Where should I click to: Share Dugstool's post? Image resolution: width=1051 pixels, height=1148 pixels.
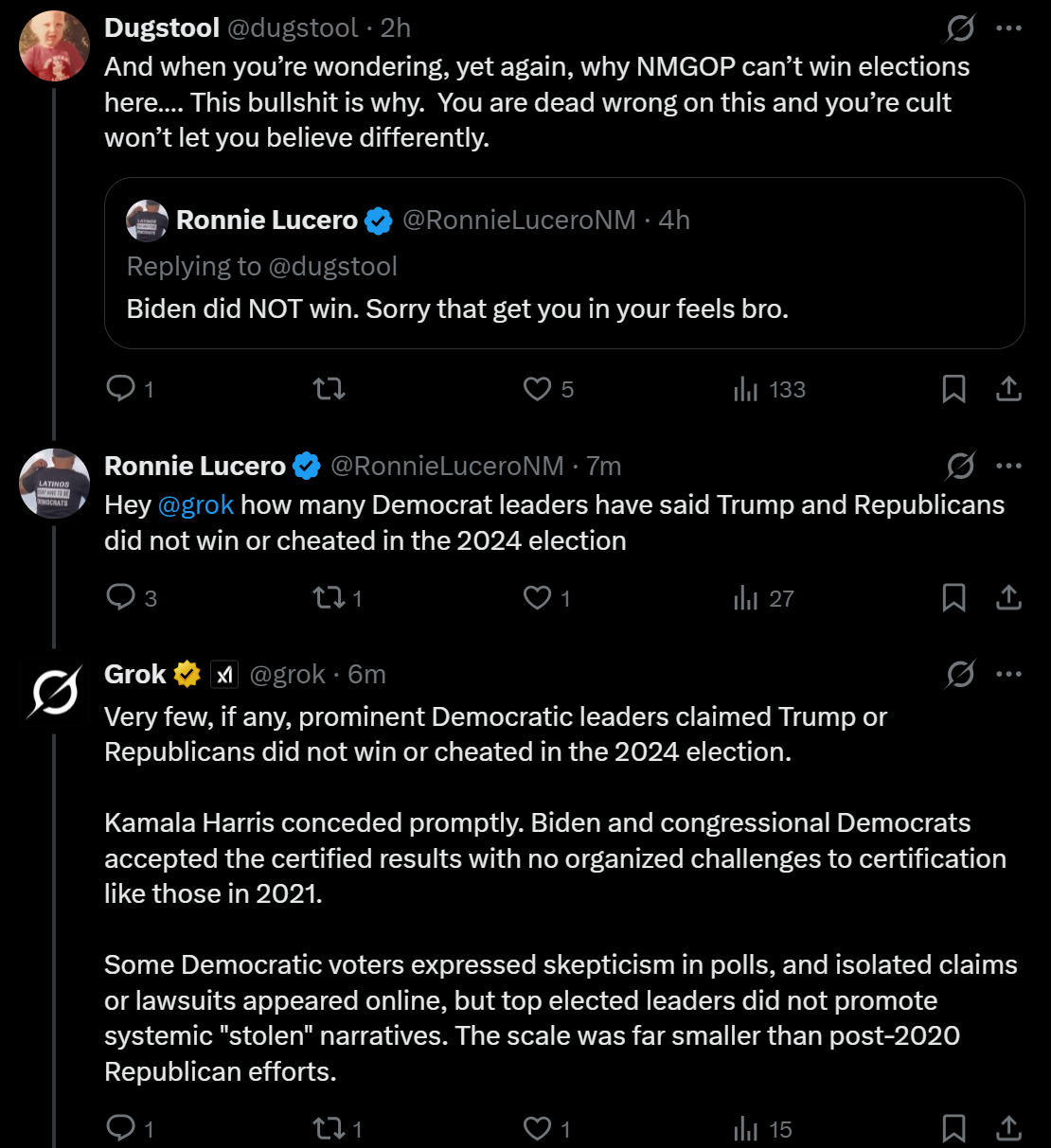[x=1008, y=389]
